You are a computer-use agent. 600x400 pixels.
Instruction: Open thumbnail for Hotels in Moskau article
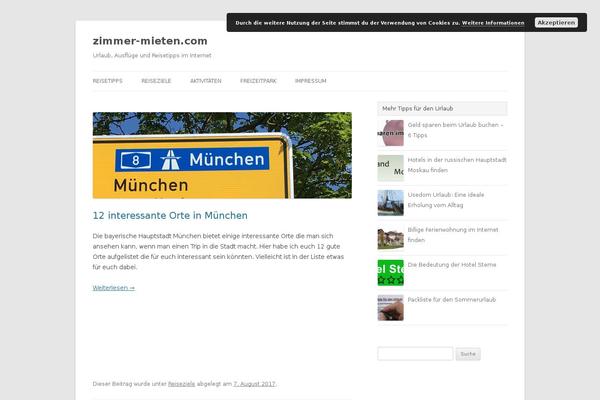[391, 168]
